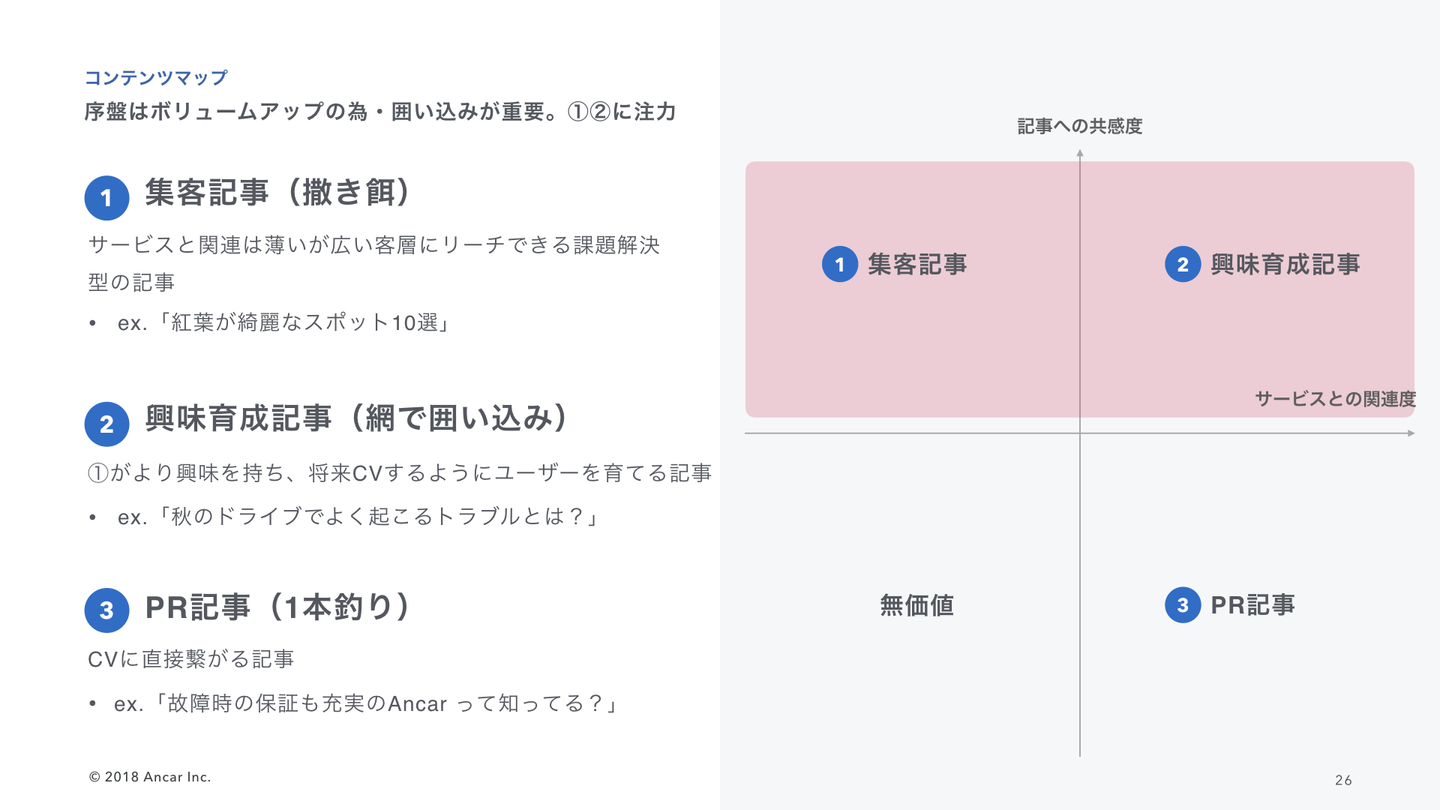
Task: Click the © 2018 Ancar Inc. footer text
Action: point(150,777)
